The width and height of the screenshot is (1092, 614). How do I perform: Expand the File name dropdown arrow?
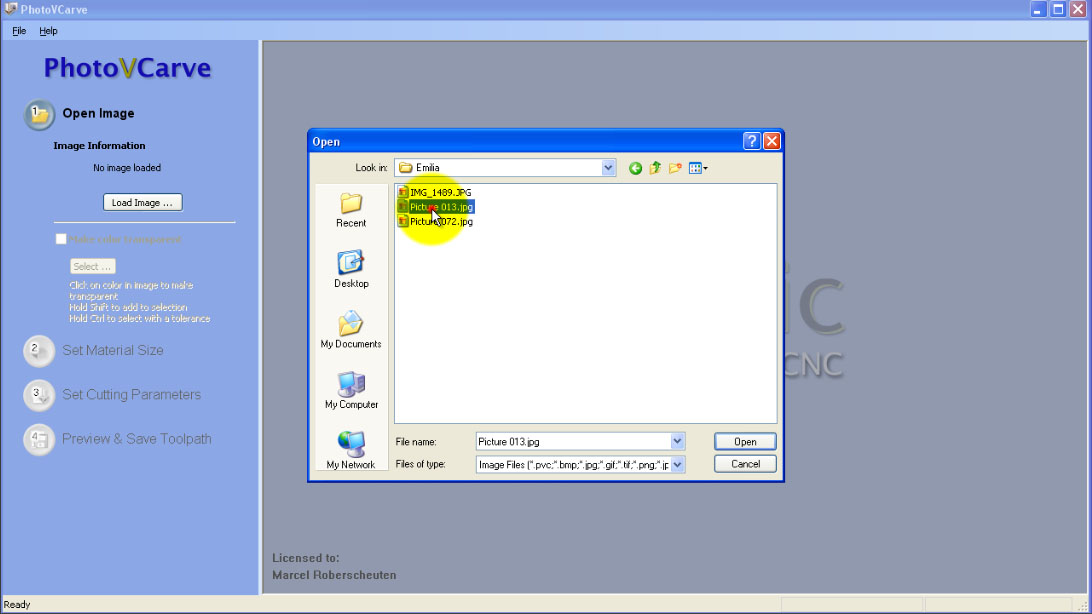pyautogui.click(x=677, y=441)
